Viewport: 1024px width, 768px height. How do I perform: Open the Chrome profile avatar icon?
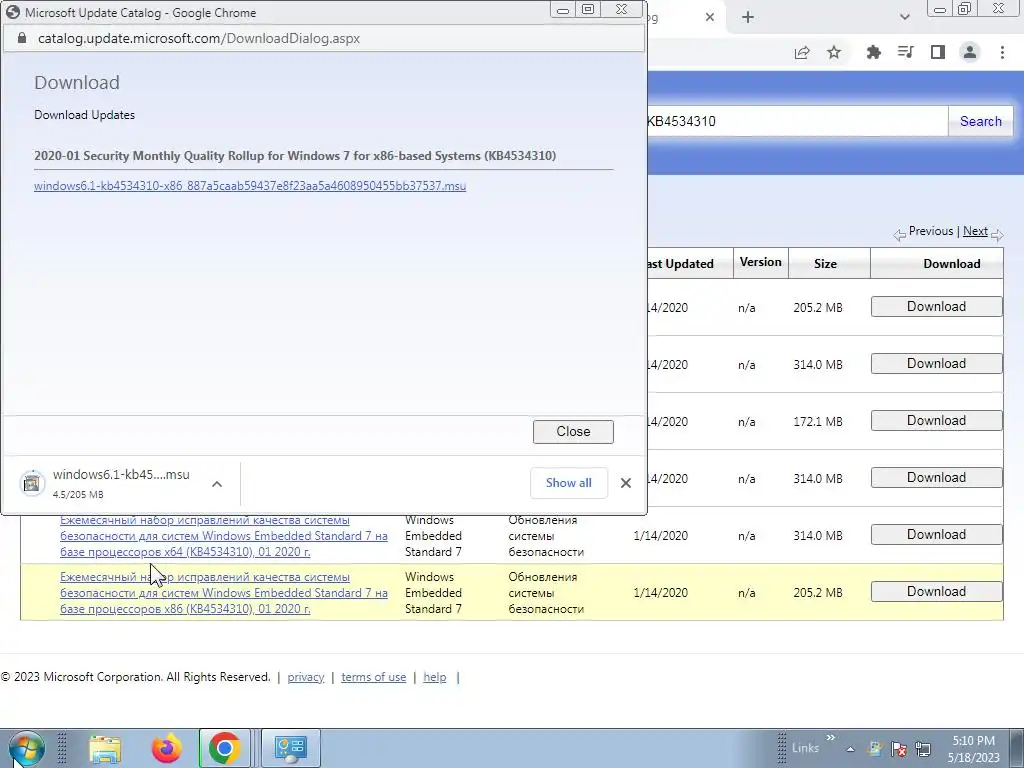970,52
